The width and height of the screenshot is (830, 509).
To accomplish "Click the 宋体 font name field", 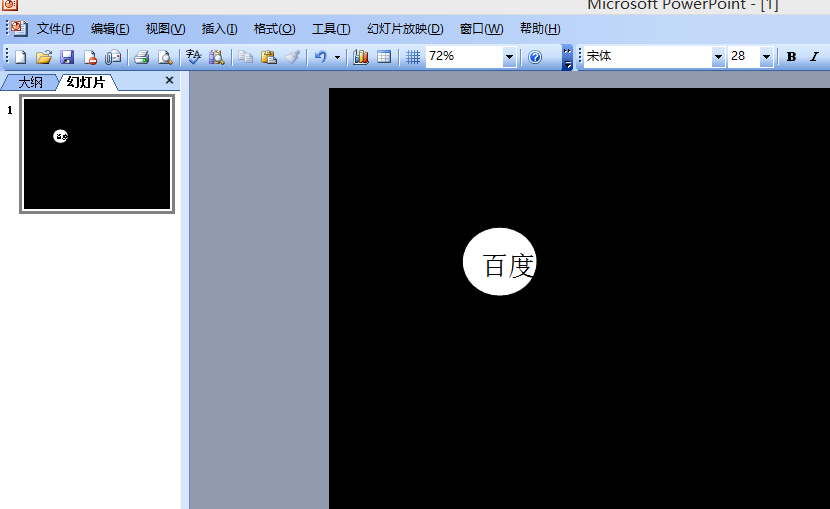I will (648, 57).
